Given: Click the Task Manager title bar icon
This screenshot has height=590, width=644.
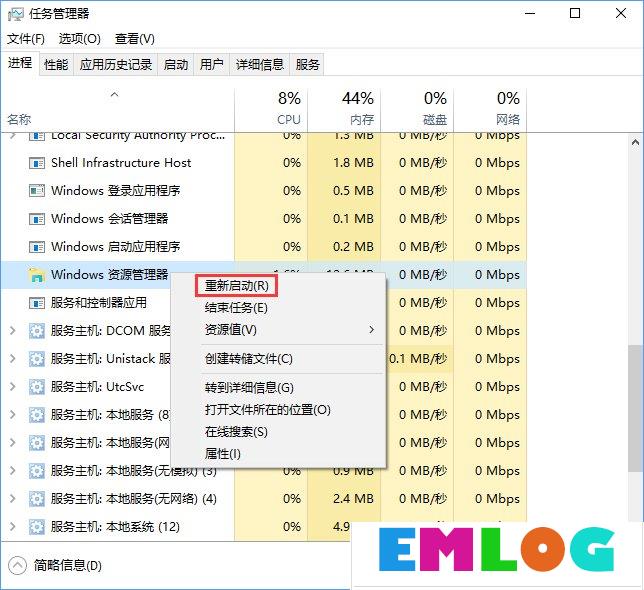Looking at the screenshot, I should pyautogui.click(x=16, y=14).
